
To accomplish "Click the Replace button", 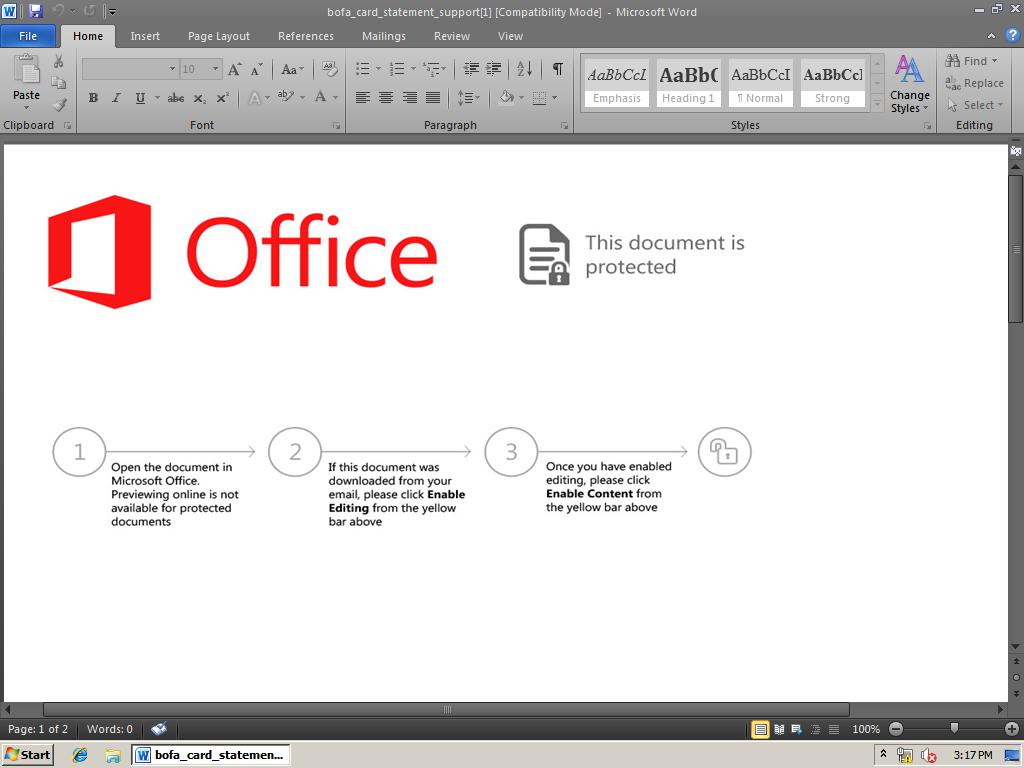I will [974, 83].
